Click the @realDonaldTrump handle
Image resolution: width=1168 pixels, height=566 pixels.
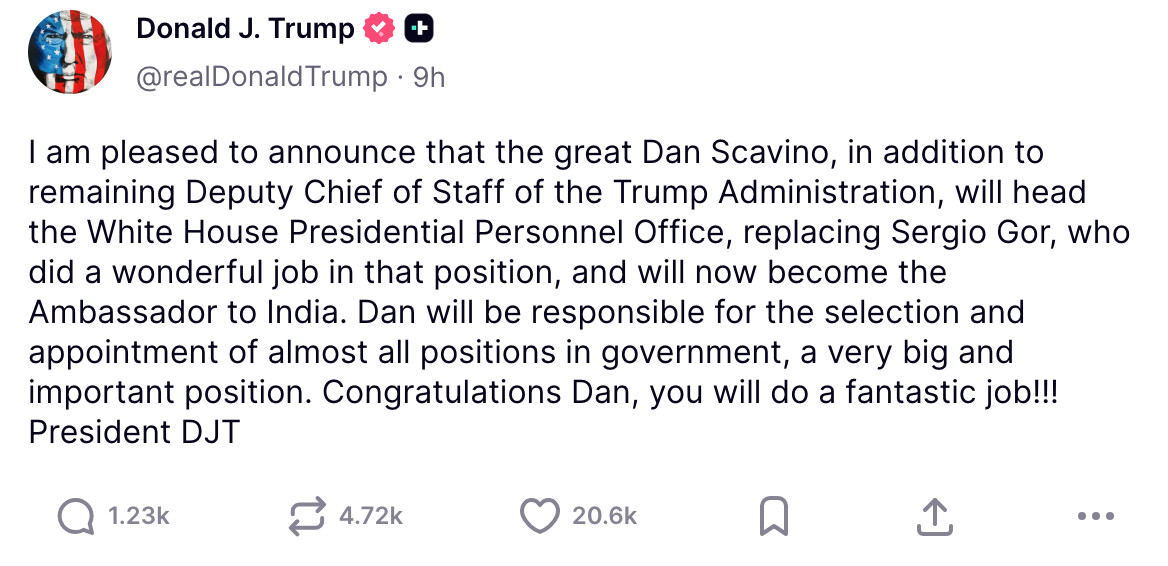point(261,77)
